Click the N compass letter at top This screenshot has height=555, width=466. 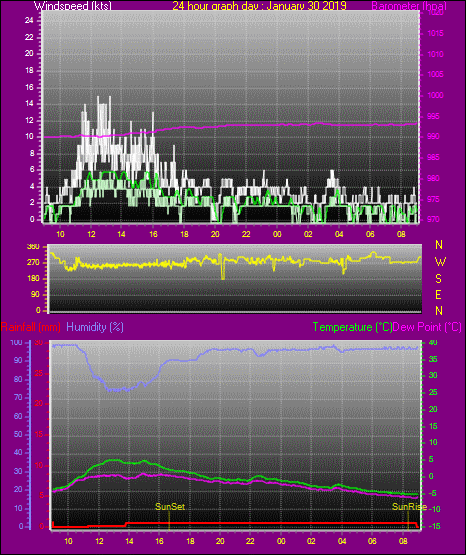(x=439, y=245)
